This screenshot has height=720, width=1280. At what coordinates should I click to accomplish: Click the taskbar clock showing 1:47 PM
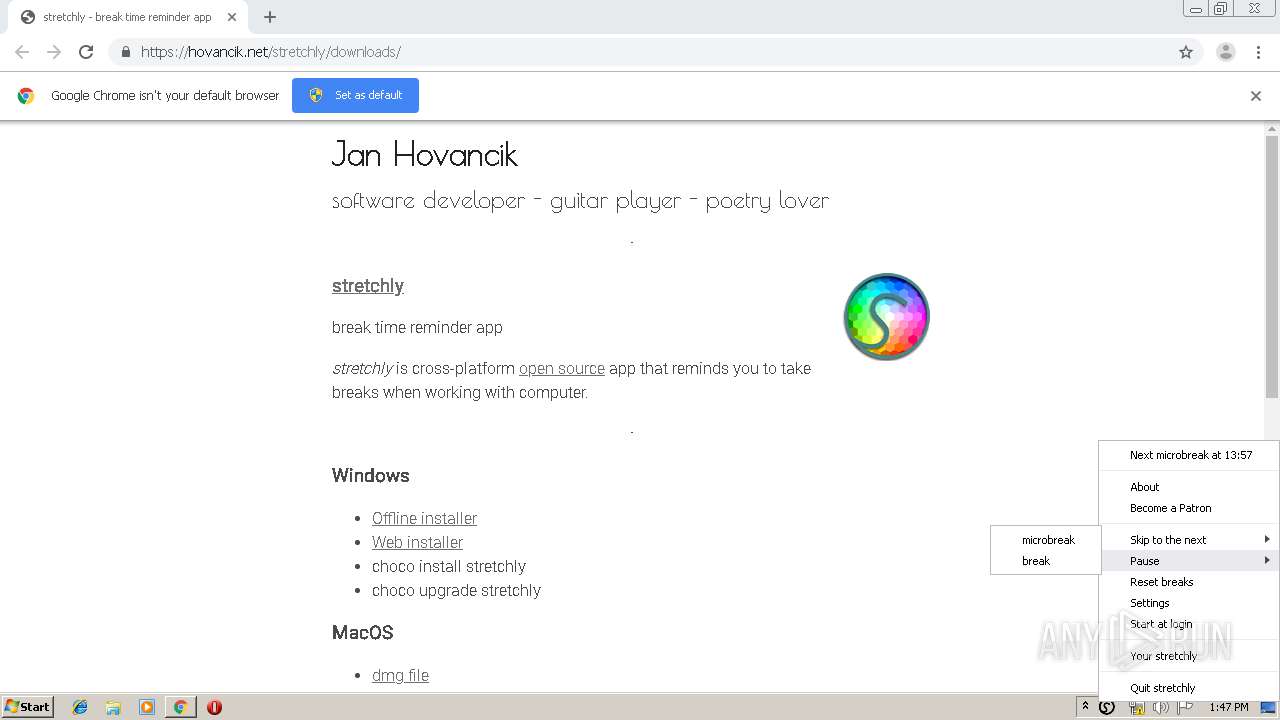pos(1228,707)
